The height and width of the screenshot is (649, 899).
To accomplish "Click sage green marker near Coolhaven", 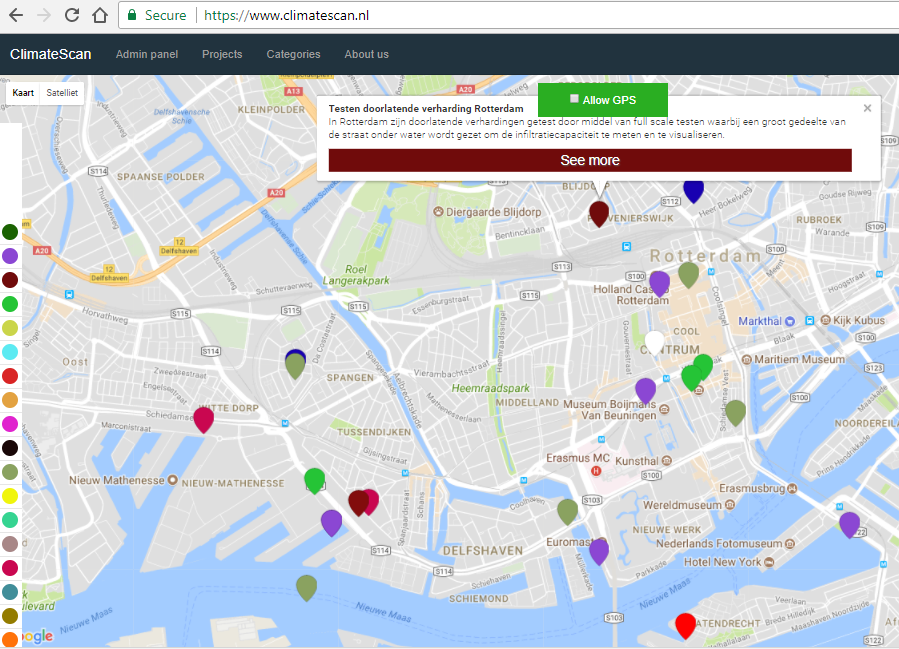I will tap(568, 512).
